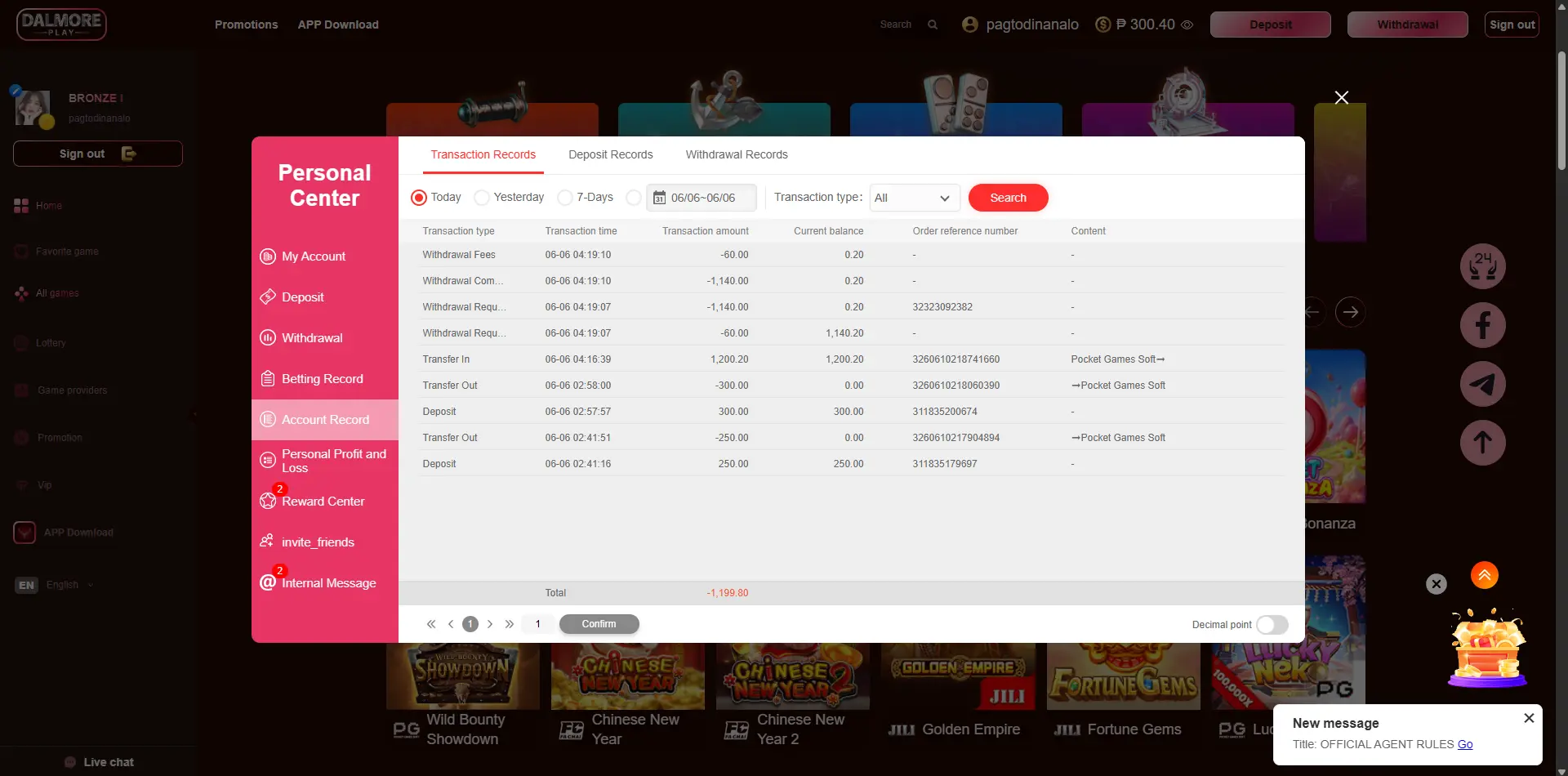Go to the first page of records

click(431, 624)
